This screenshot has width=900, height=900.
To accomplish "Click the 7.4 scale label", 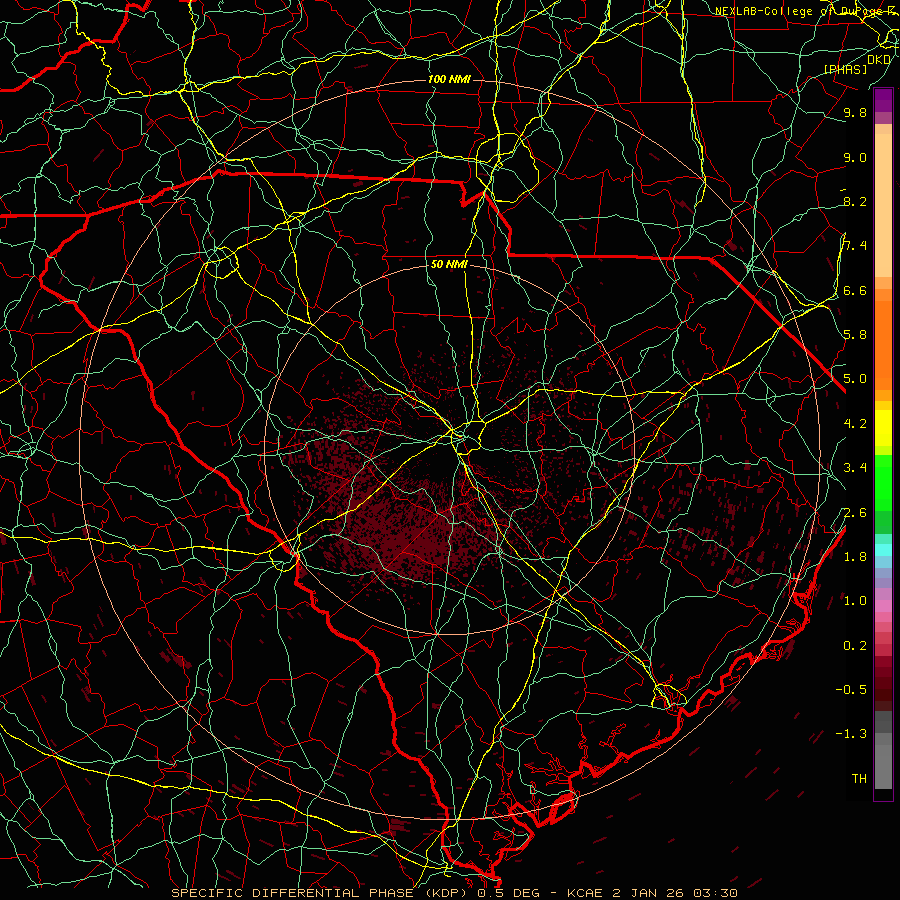I will 855,246.
